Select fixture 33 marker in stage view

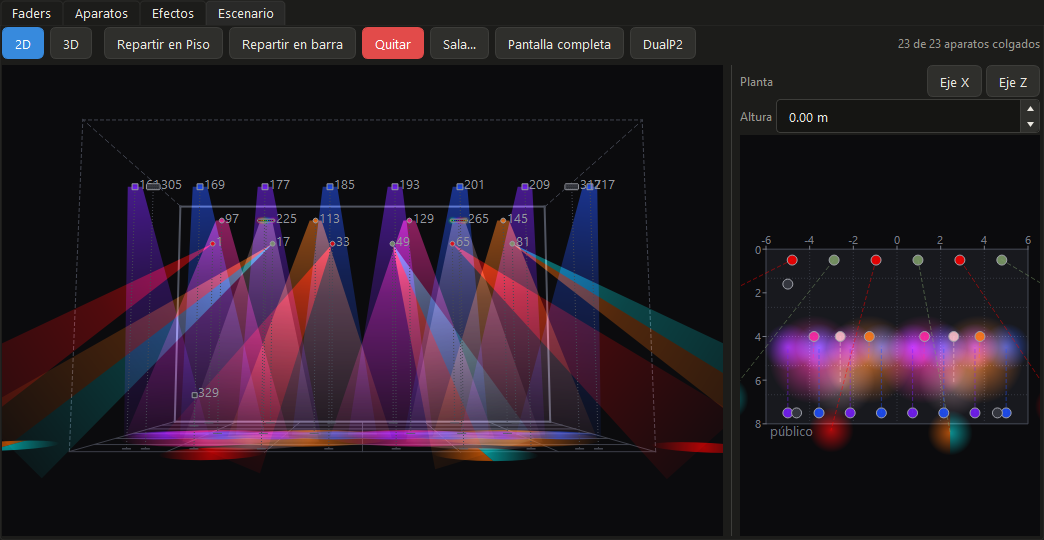tap(332, 244)
